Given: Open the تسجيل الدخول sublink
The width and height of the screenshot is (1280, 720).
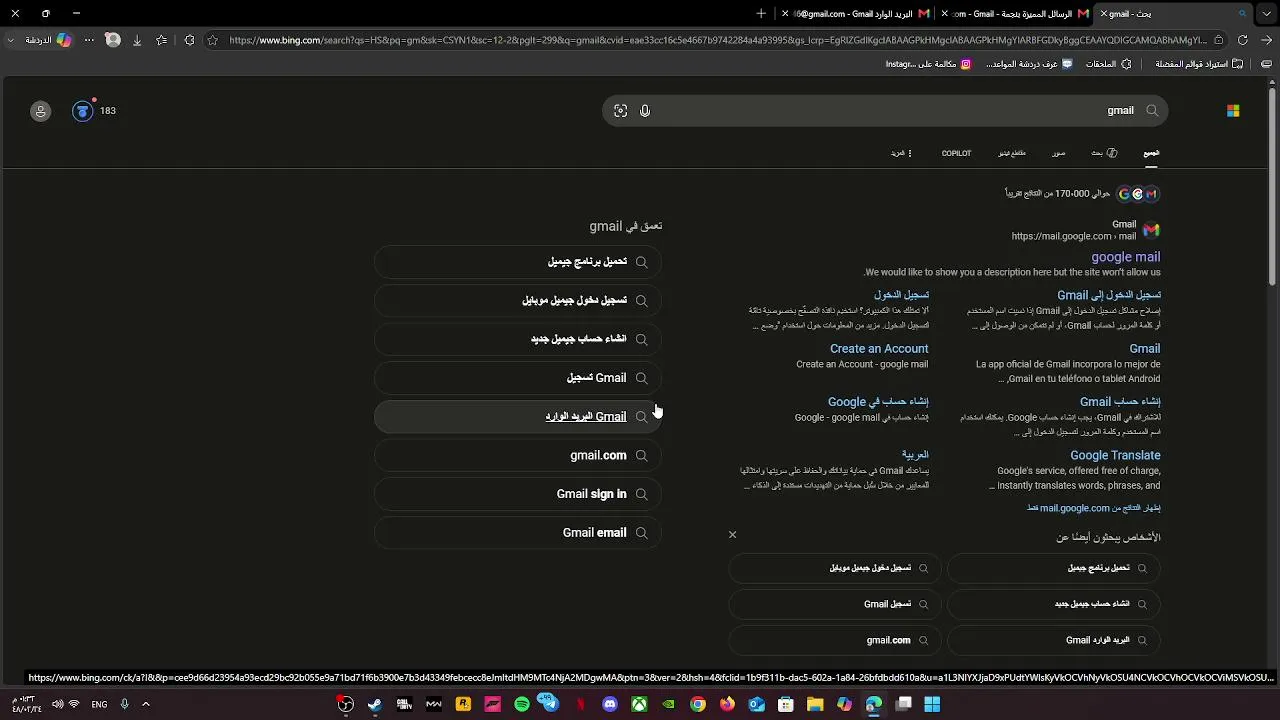Looking at the screenshot, I should pyautogui.click(x=901, y=295).
